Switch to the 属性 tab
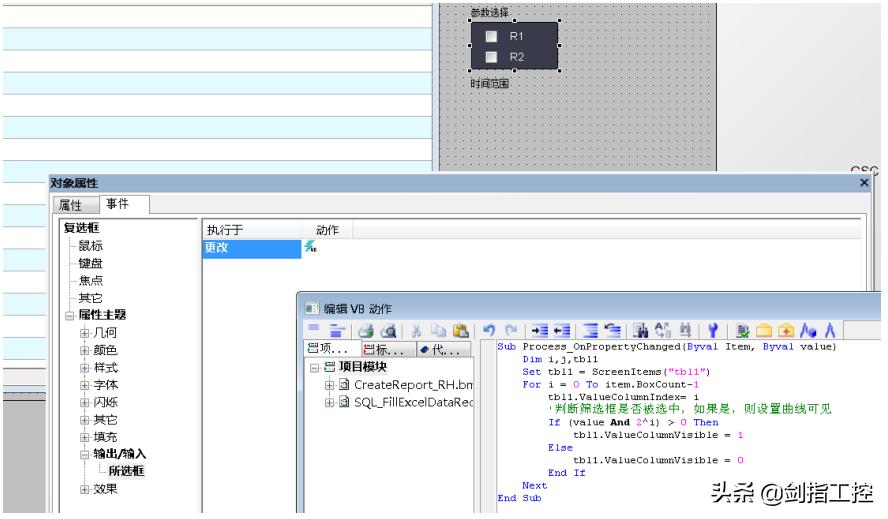This screenshot has height=519, width=888. [70, 205]
